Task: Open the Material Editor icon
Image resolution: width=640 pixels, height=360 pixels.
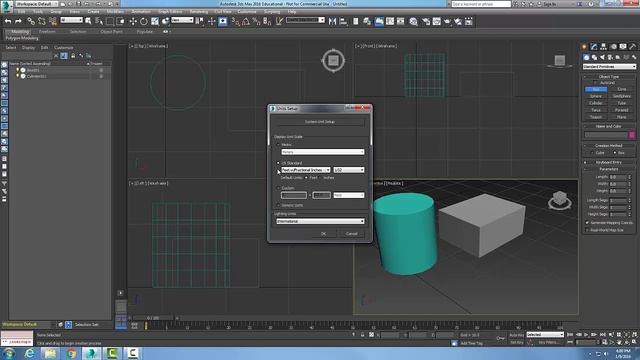Action: (413, 21)
